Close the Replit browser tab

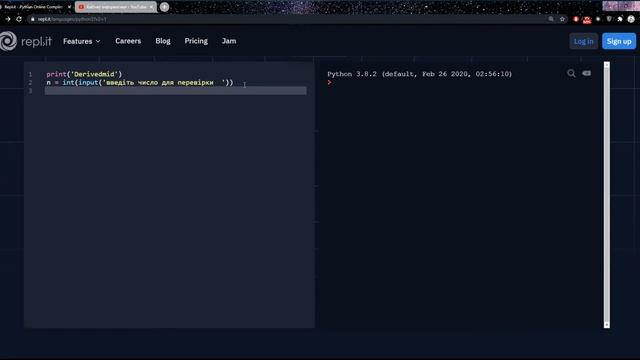tap(69, 7)
